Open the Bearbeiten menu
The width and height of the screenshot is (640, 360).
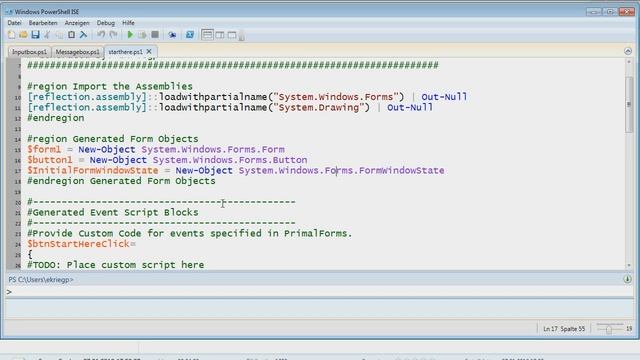(43, 23)
